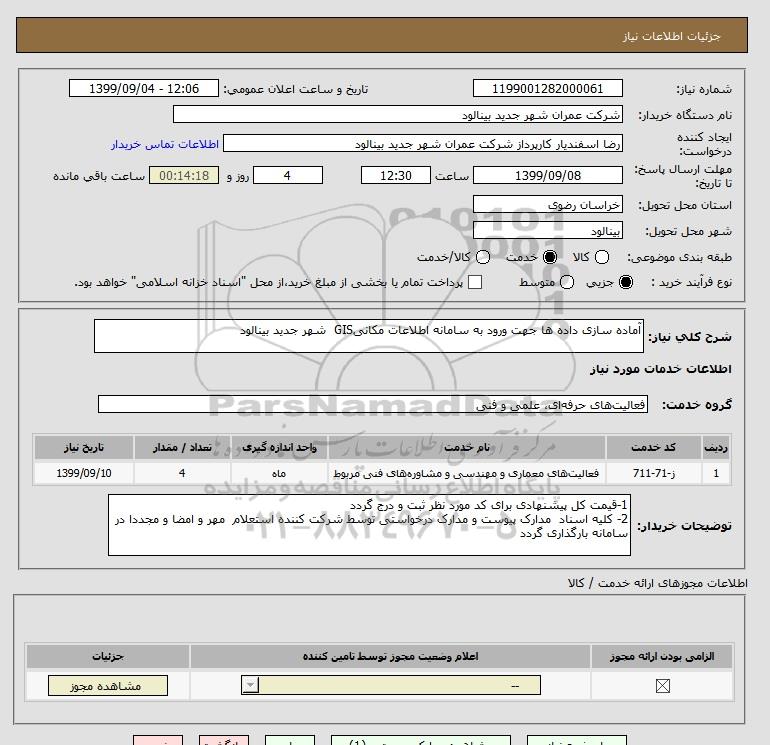Click the 'تعداد / مقدار' column header
Image resolution: width=770 pixels, height=745 pixels.
(x=182, y=447)
